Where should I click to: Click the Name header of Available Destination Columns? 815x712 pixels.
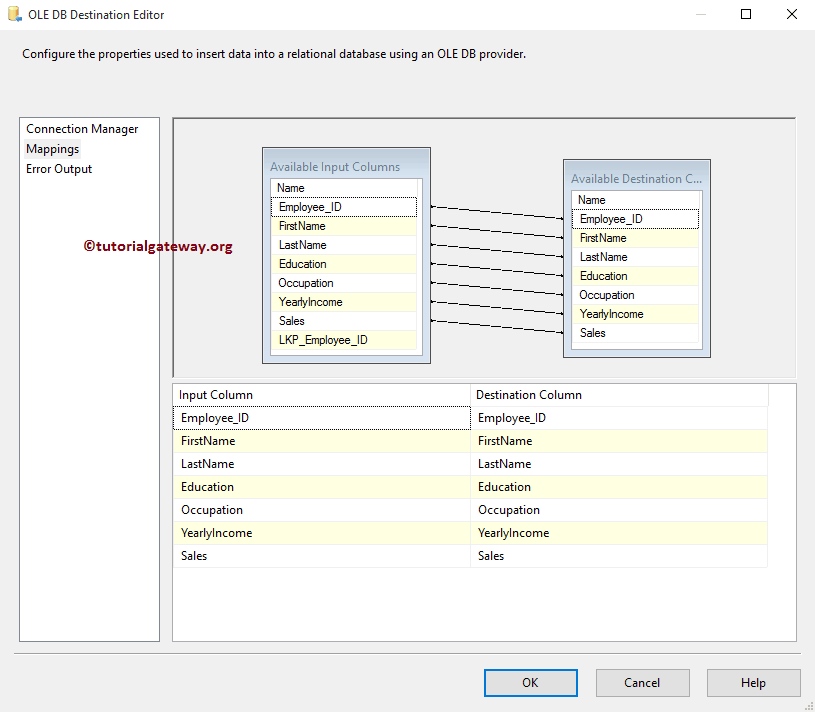636,199
